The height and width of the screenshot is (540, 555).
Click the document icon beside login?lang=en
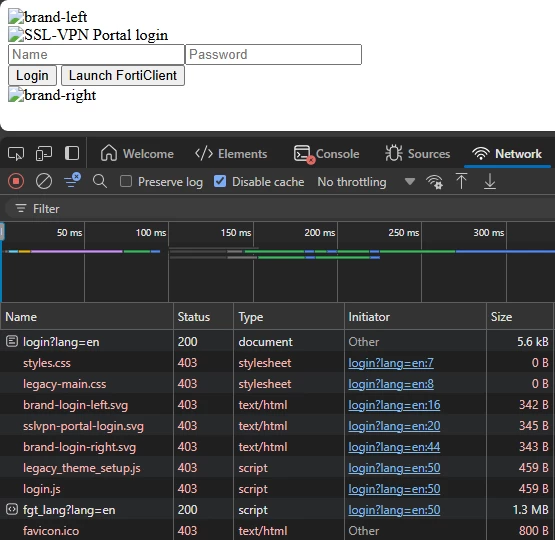pyautogui.click(x=12, y=341)
